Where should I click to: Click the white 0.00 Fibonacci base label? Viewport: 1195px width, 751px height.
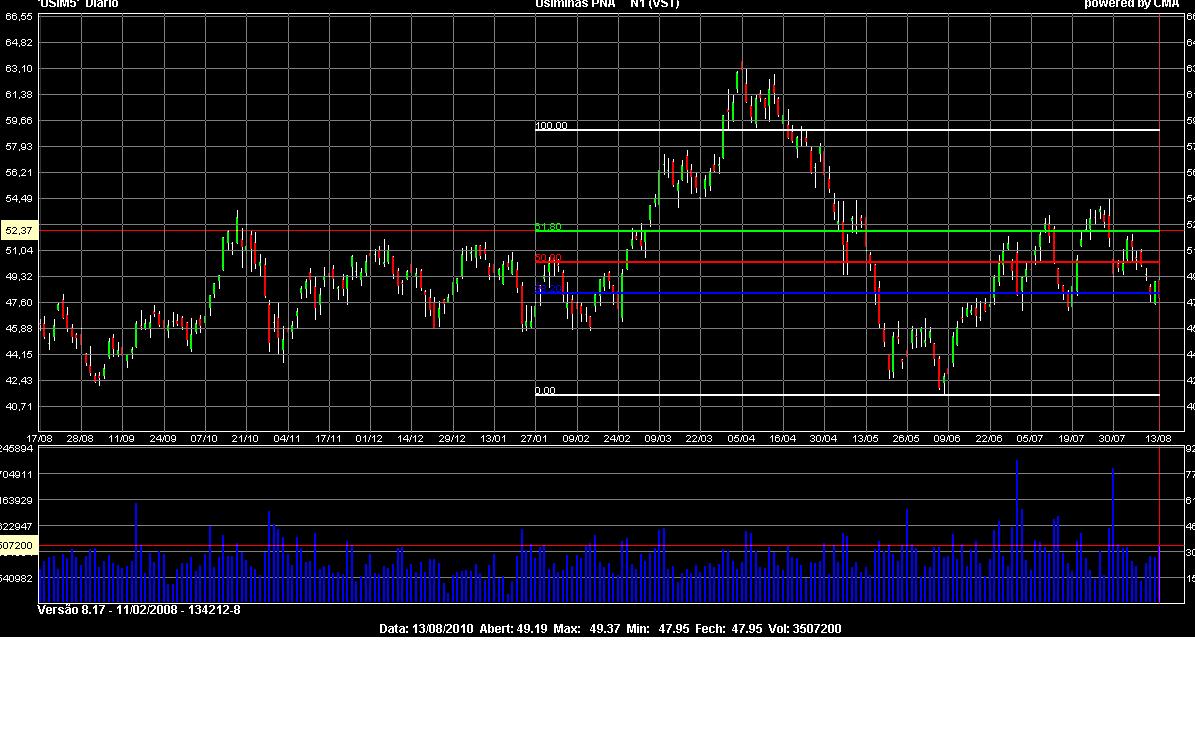pyautogui.click(x=545, y=391)
